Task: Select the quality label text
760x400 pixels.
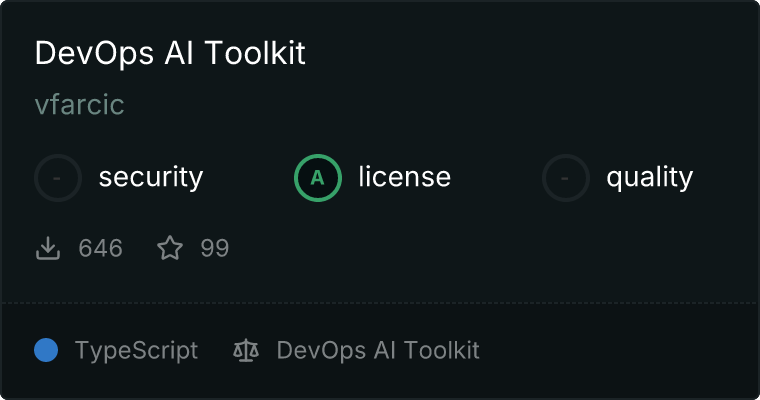Action: coord(649,178)
